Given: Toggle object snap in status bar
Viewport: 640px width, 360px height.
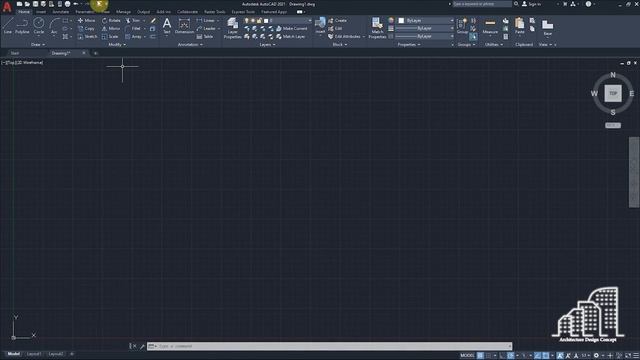Looking at the screenshot, I should (546, 356).
